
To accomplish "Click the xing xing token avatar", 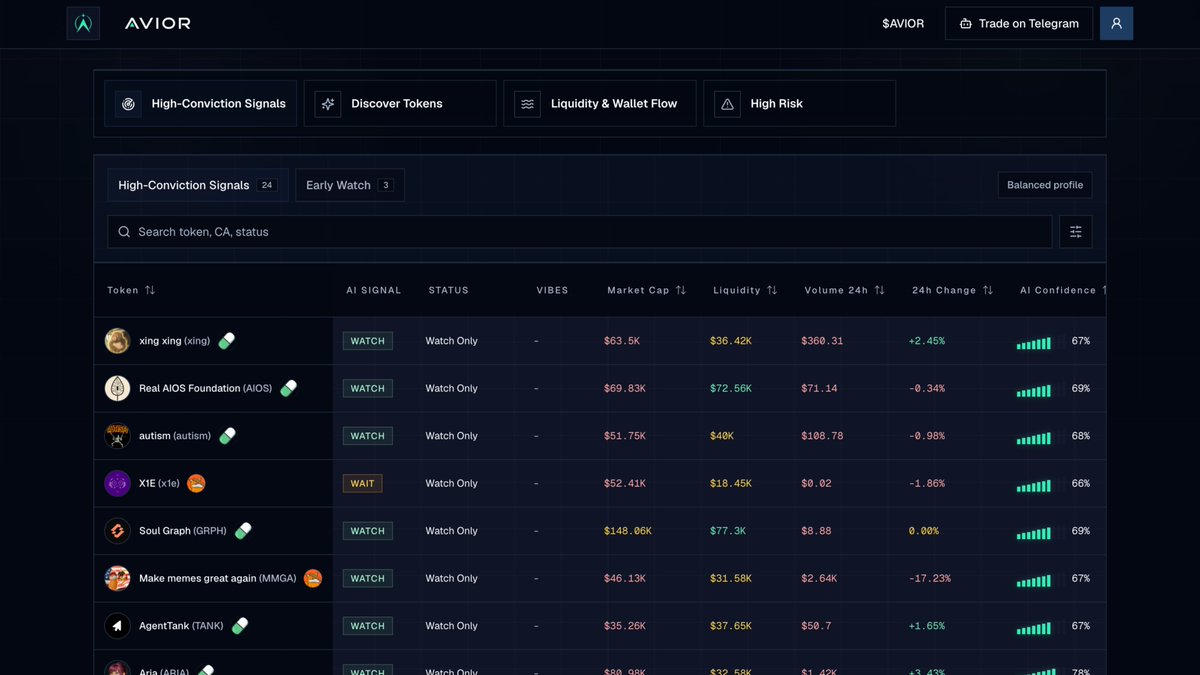I will click(x=117, y=341).
